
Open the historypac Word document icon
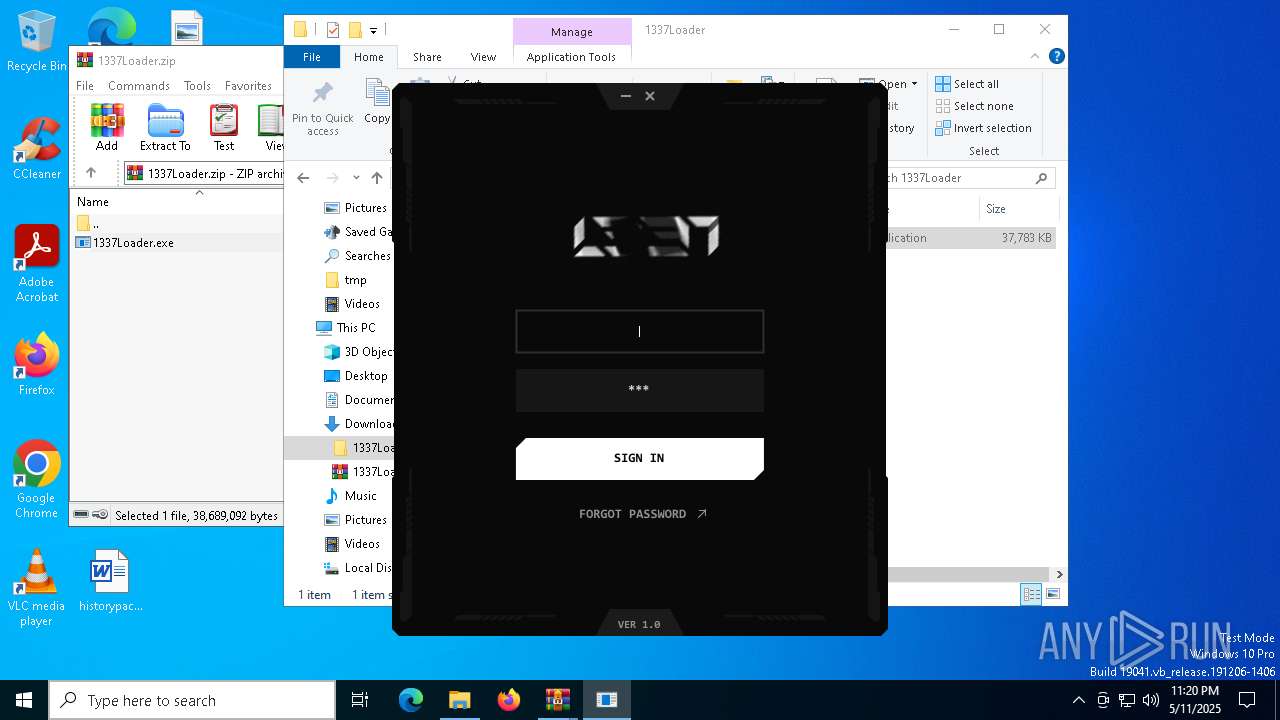click(x=110, y=580)
